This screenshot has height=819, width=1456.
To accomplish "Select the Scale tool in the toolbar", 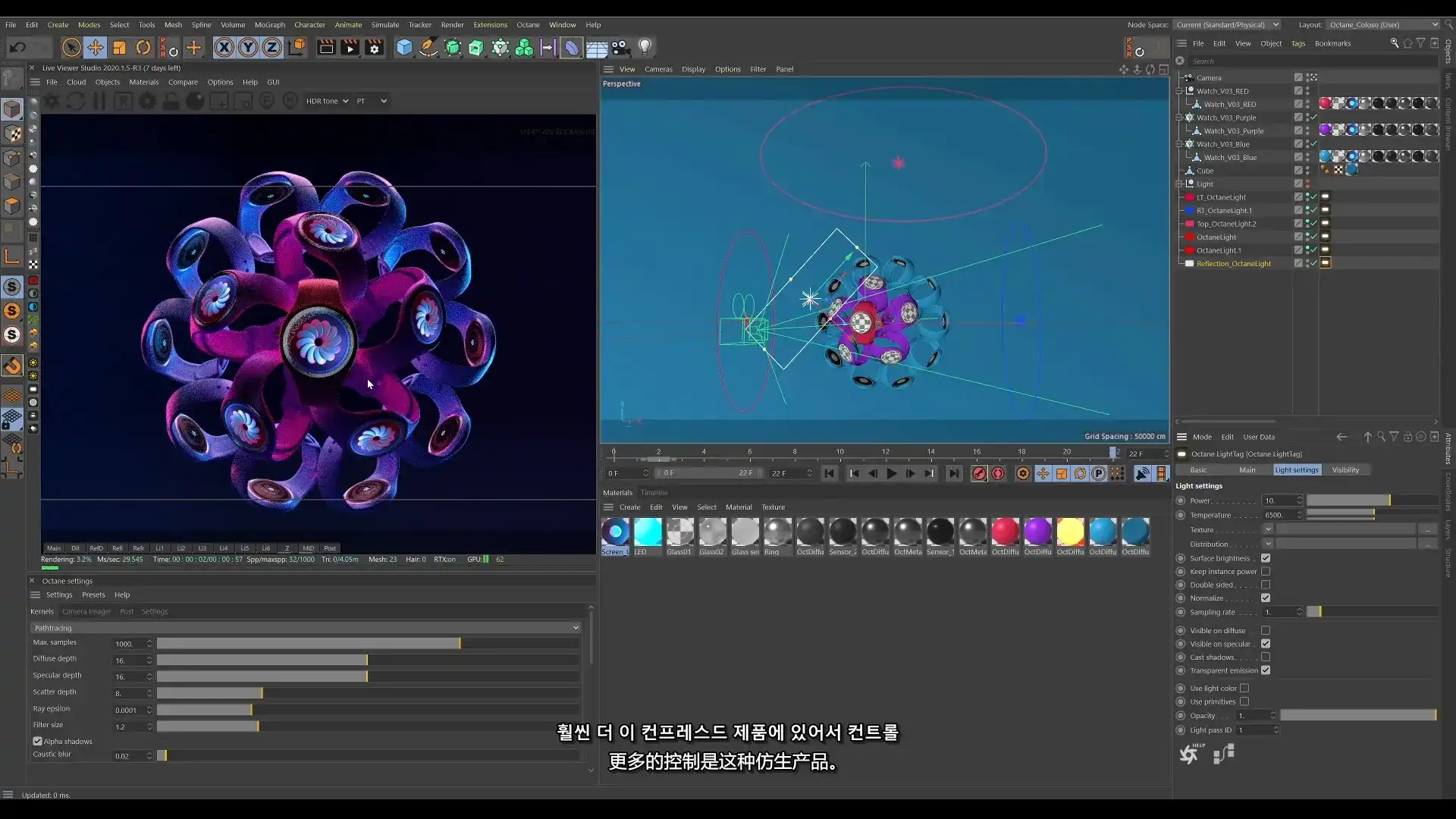I will [x=118, y=47].
